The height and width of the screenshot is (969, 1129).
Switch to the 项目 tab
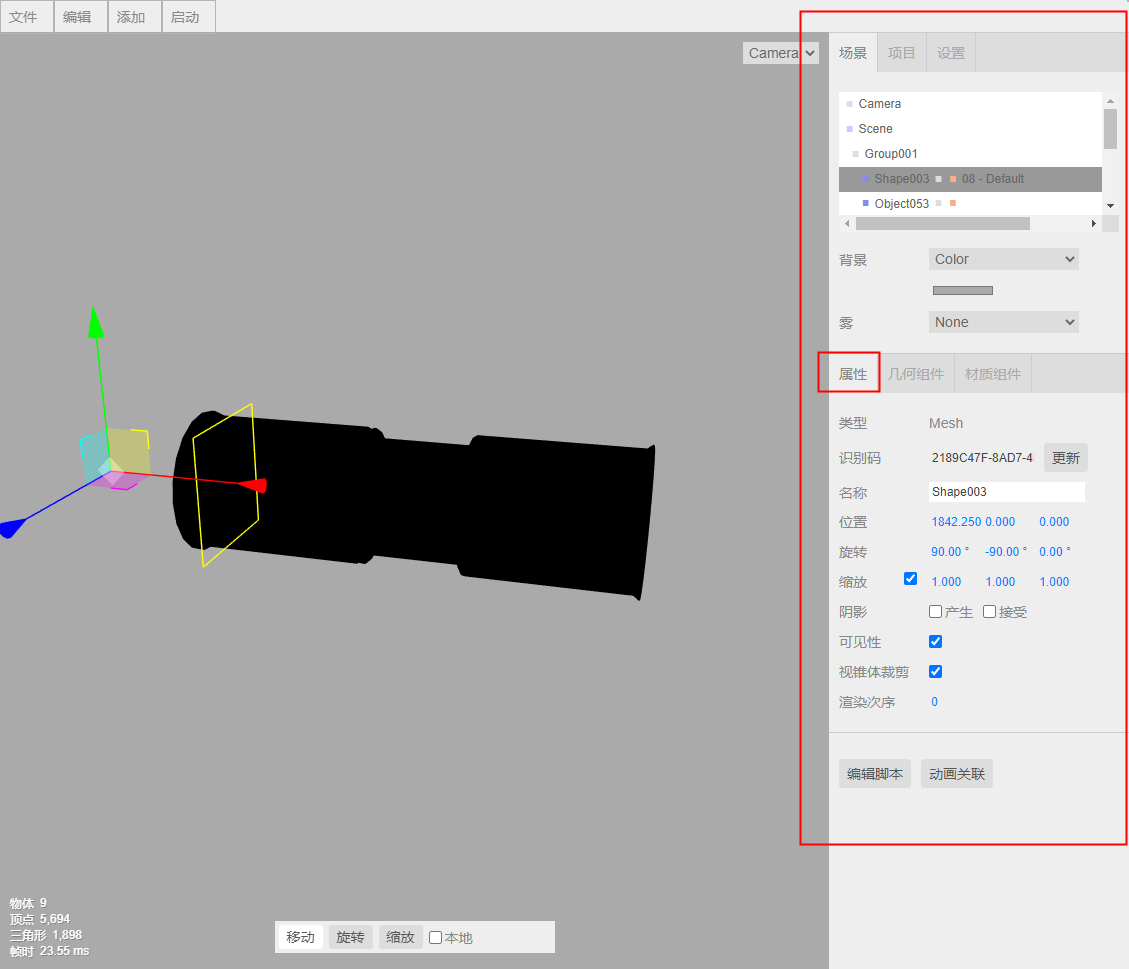[x=901, y=53]
